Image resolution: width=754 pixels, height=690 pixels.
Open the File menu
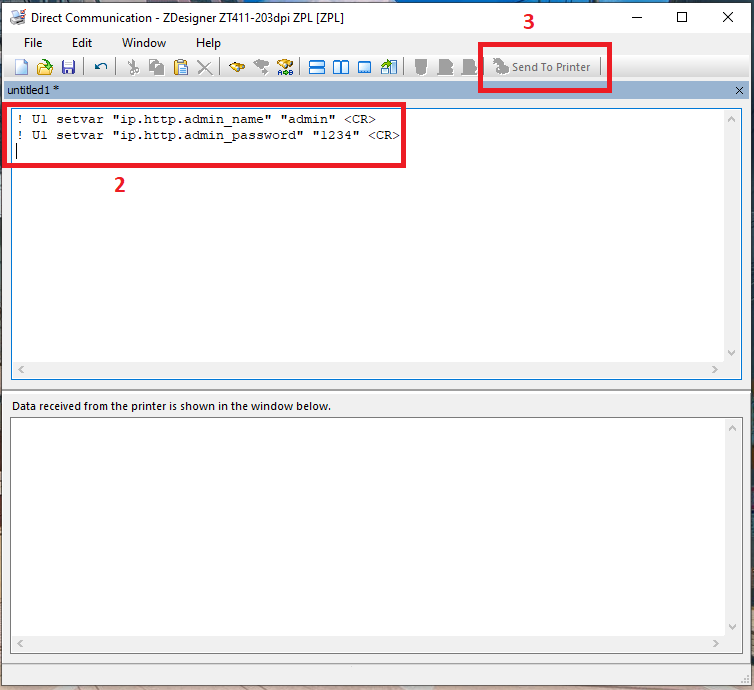[x=33, y=43]
